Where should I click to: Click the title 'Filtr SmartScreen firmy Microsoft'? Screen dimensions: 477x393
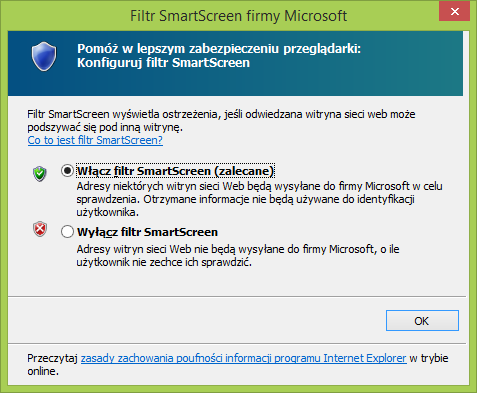point(238,16)
